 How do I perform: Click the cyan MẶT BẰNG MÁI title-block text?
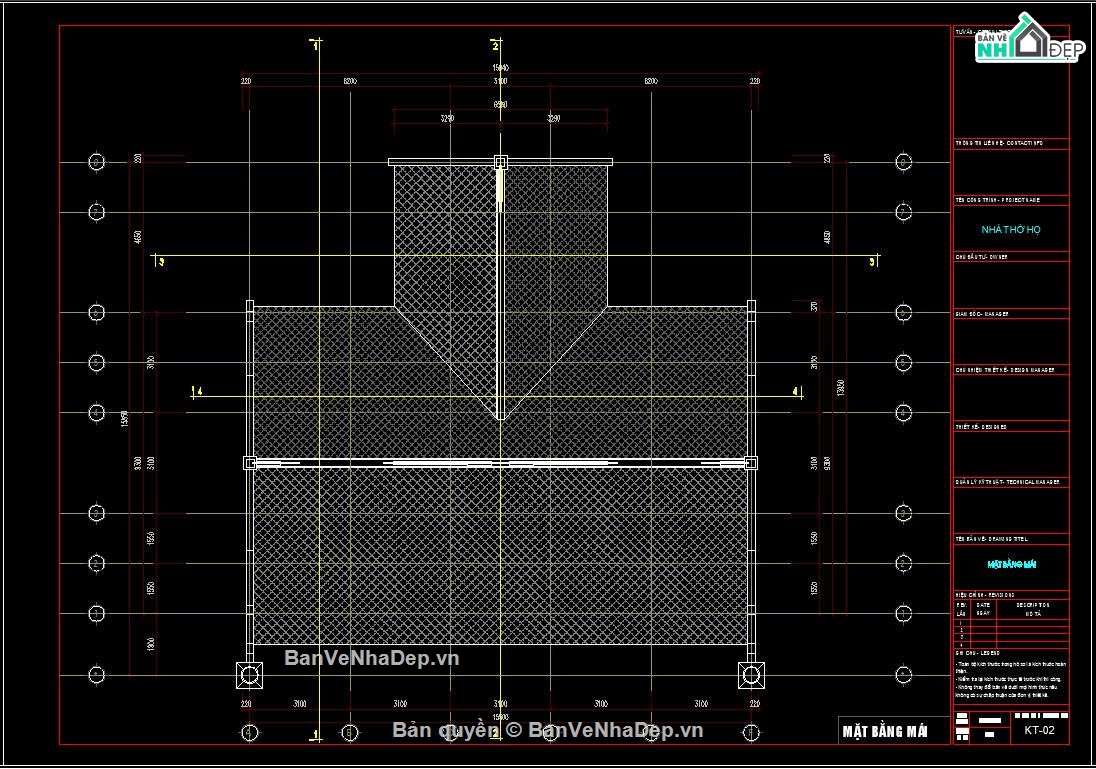1011,564
